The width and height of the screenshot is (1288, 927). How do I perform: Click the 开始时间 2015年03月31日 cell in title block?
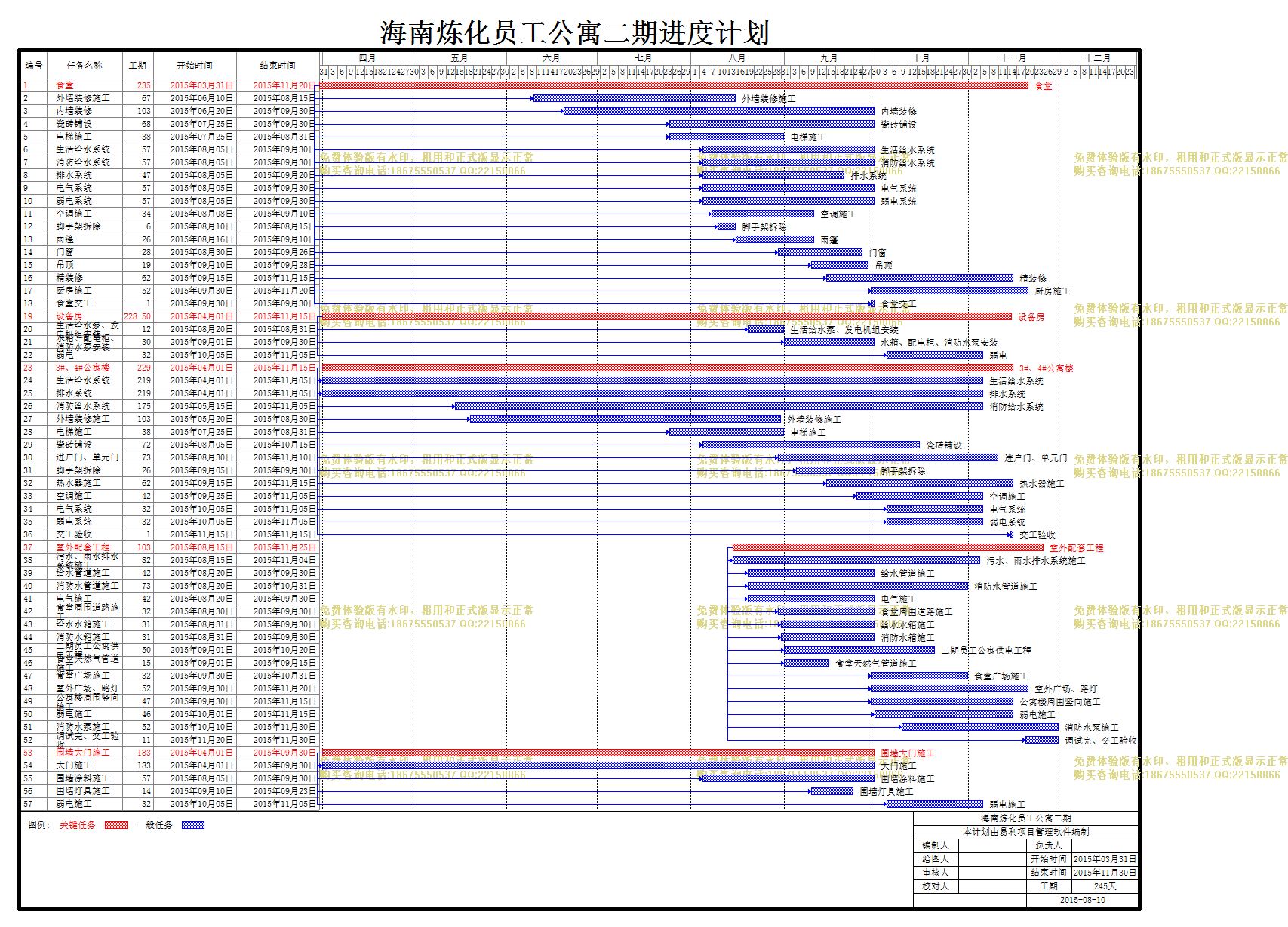pos(1105,859)
